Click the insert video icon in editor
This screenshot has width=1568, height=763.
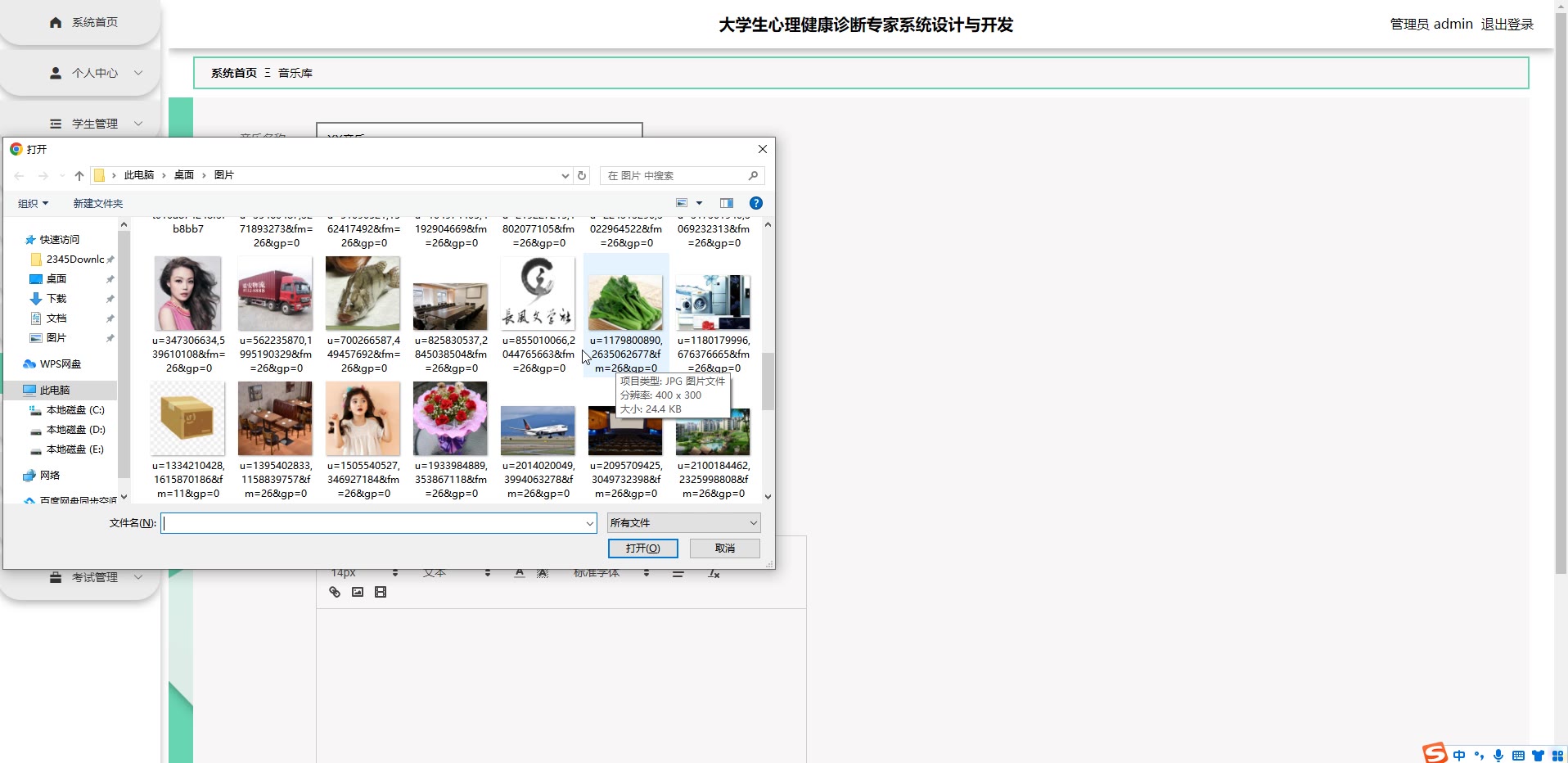381,592
